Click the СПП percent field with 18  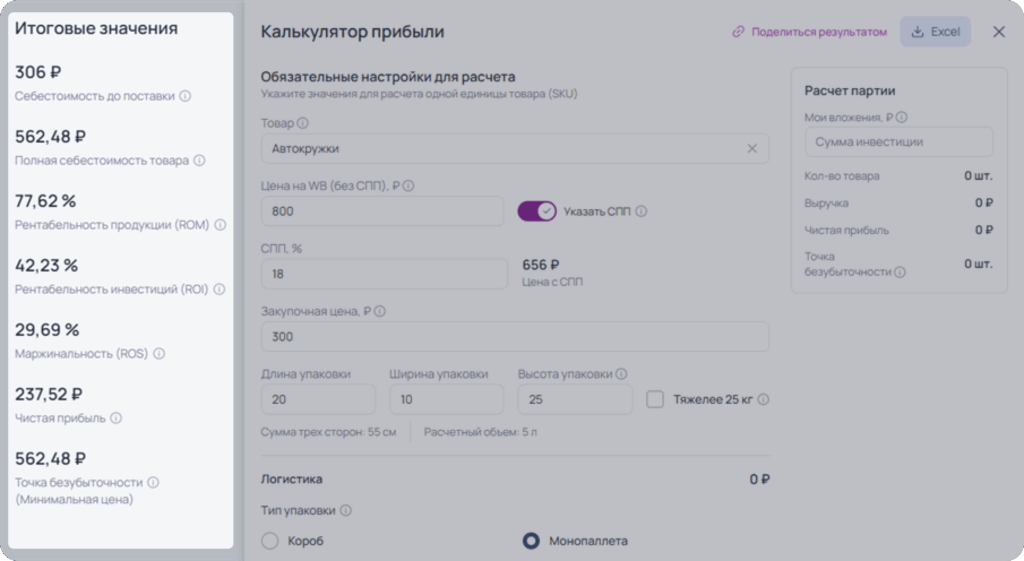(x=384, y=274)
